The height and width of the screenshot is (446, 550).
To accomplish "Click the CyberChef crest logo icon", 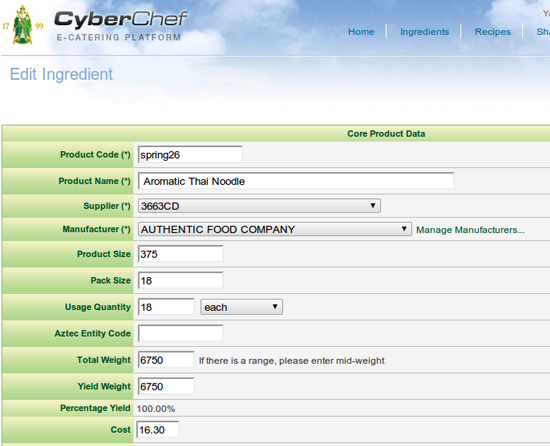I will point(23,25).
